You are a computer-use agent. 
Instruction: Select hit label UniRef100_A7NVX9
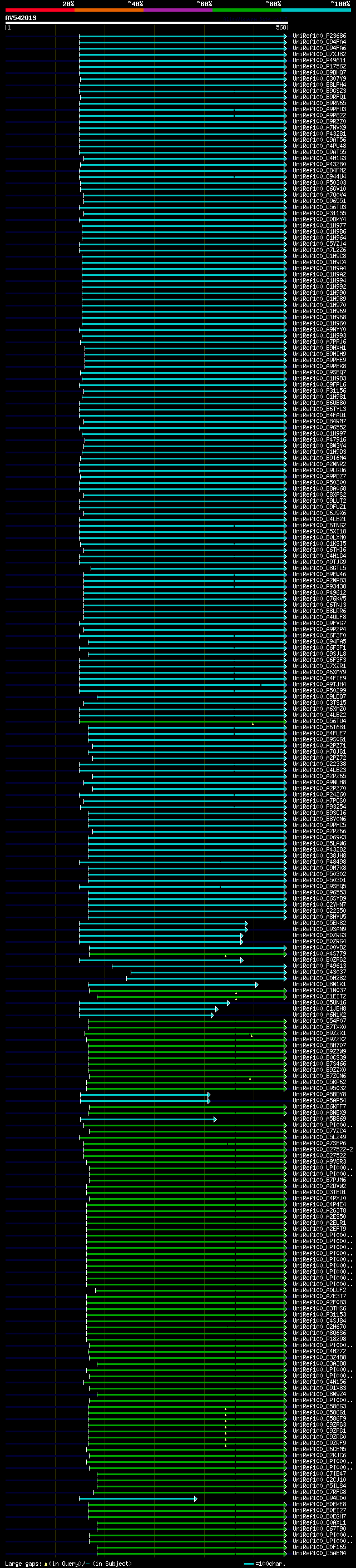319,128
